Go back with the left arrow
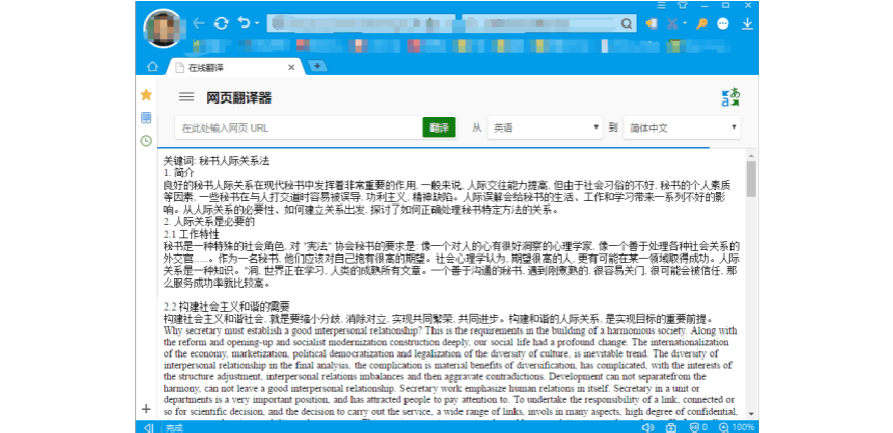This screenshot has width=893, height=433. (x=198, y=23)
